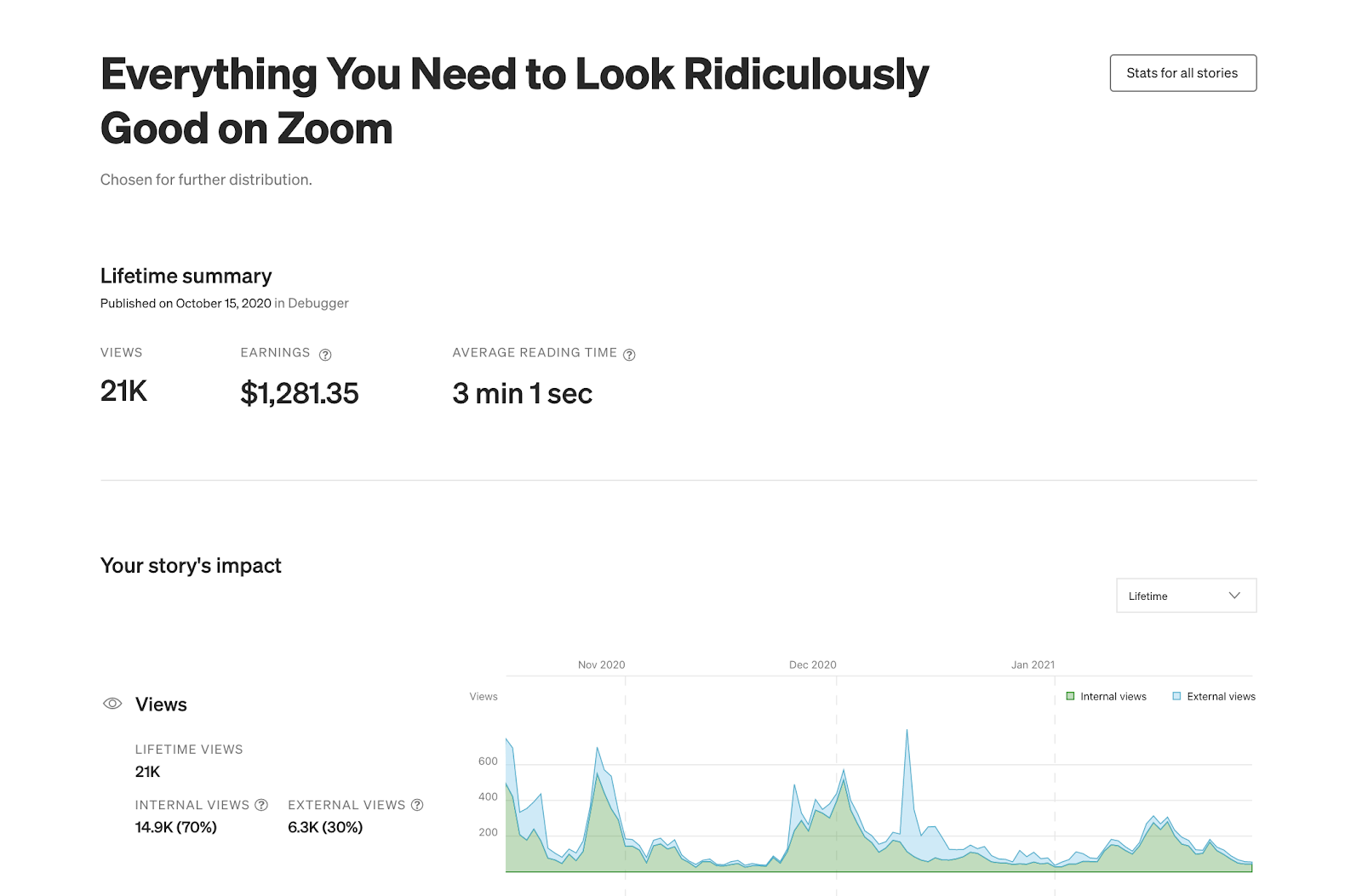Select the 'Chosen for further distribution.' text
Screen dimensions: 1362x896
pos(206,180)
